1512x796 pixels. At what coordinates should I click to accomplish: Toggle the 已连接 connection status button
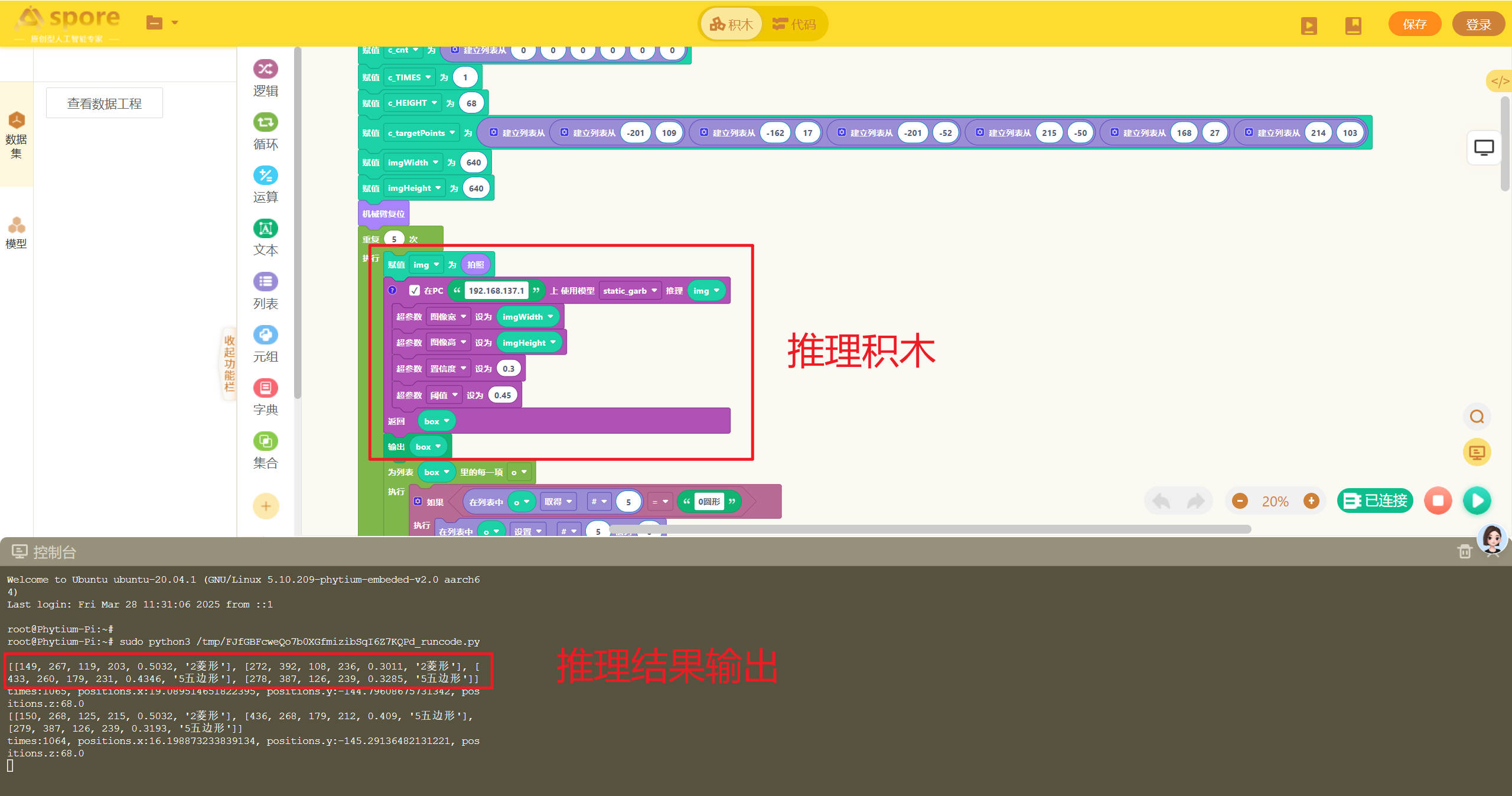point(1375,501)
